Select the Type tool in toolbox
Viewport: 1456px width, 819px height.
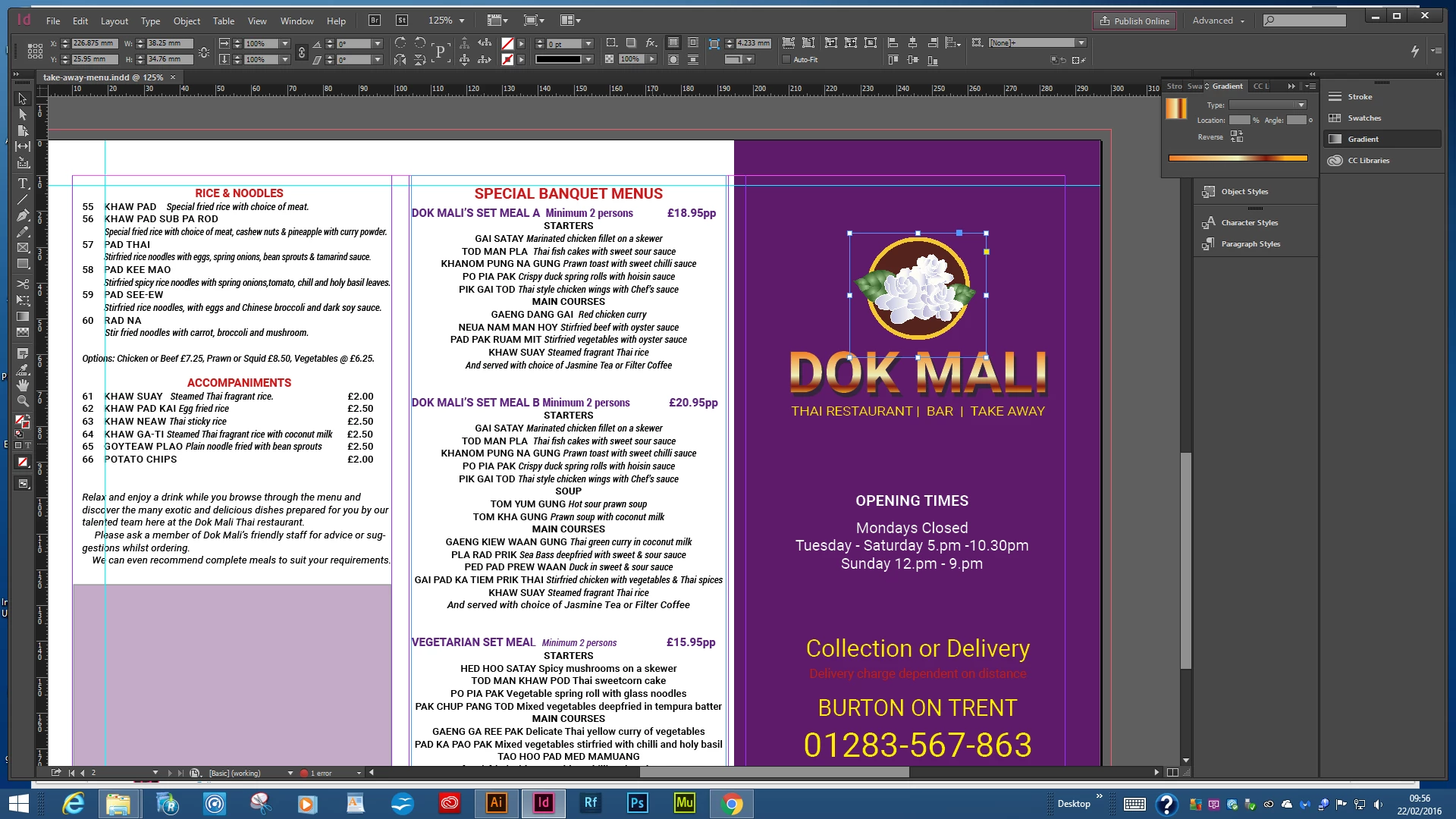click(x=23, y=184)
